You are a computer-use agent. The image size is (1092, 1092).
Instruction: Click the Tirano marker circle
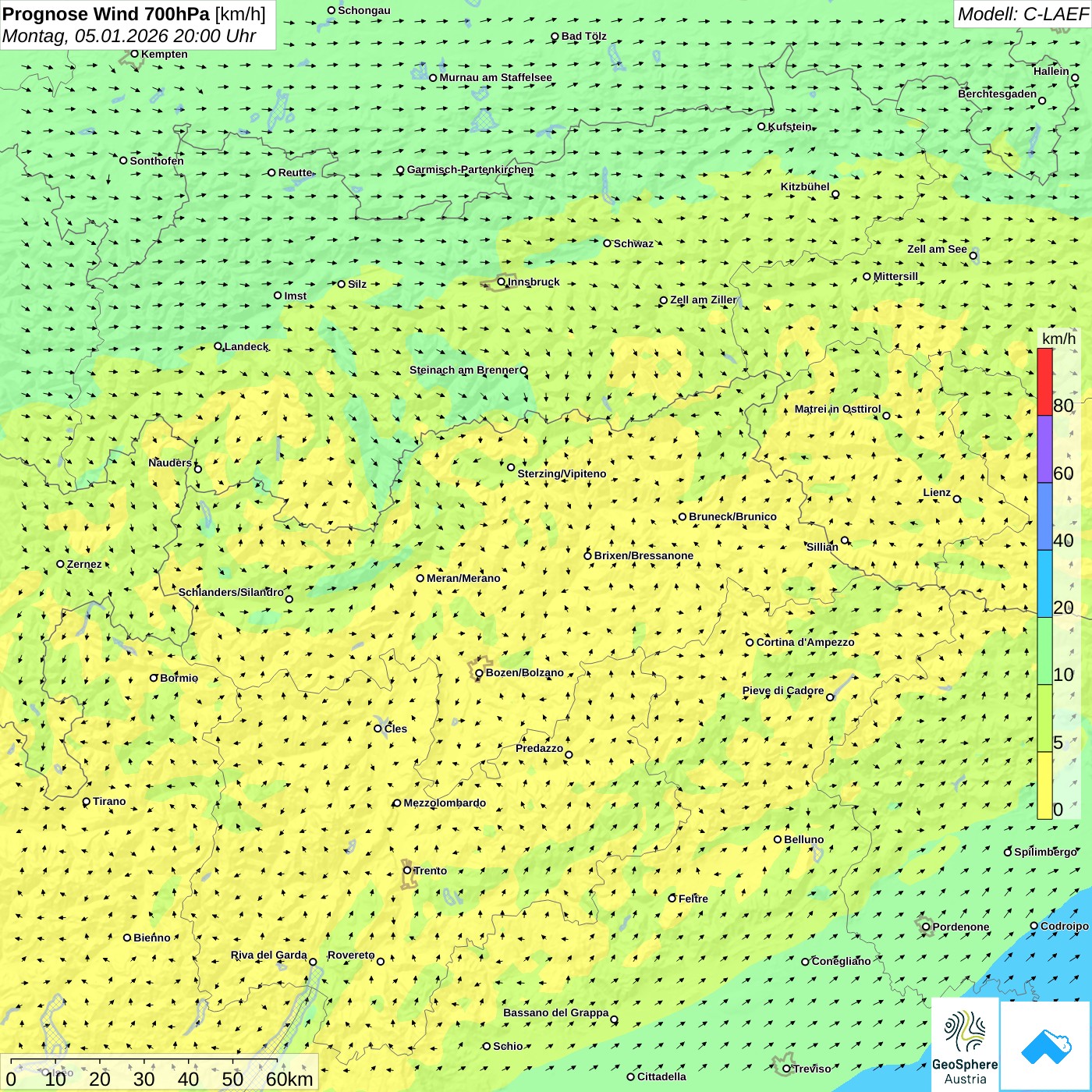point(87,802)
